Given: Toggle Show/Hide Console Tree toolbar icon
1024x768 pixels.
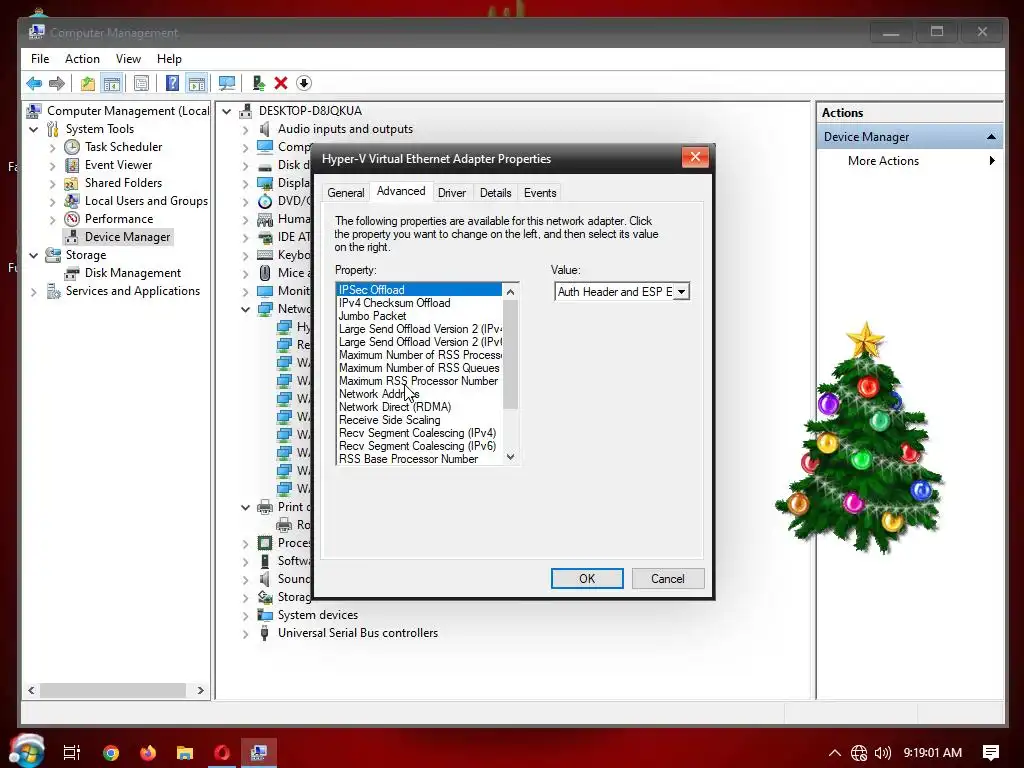Looking at the screenshot, I should tap(112, 84).
